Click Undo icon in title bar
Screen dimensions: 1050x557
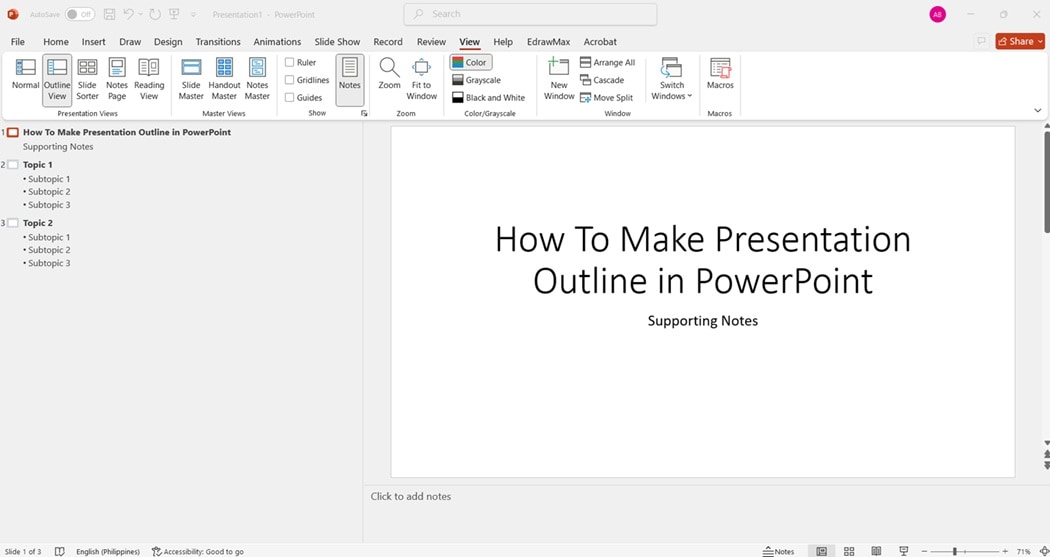coord(129,14)
